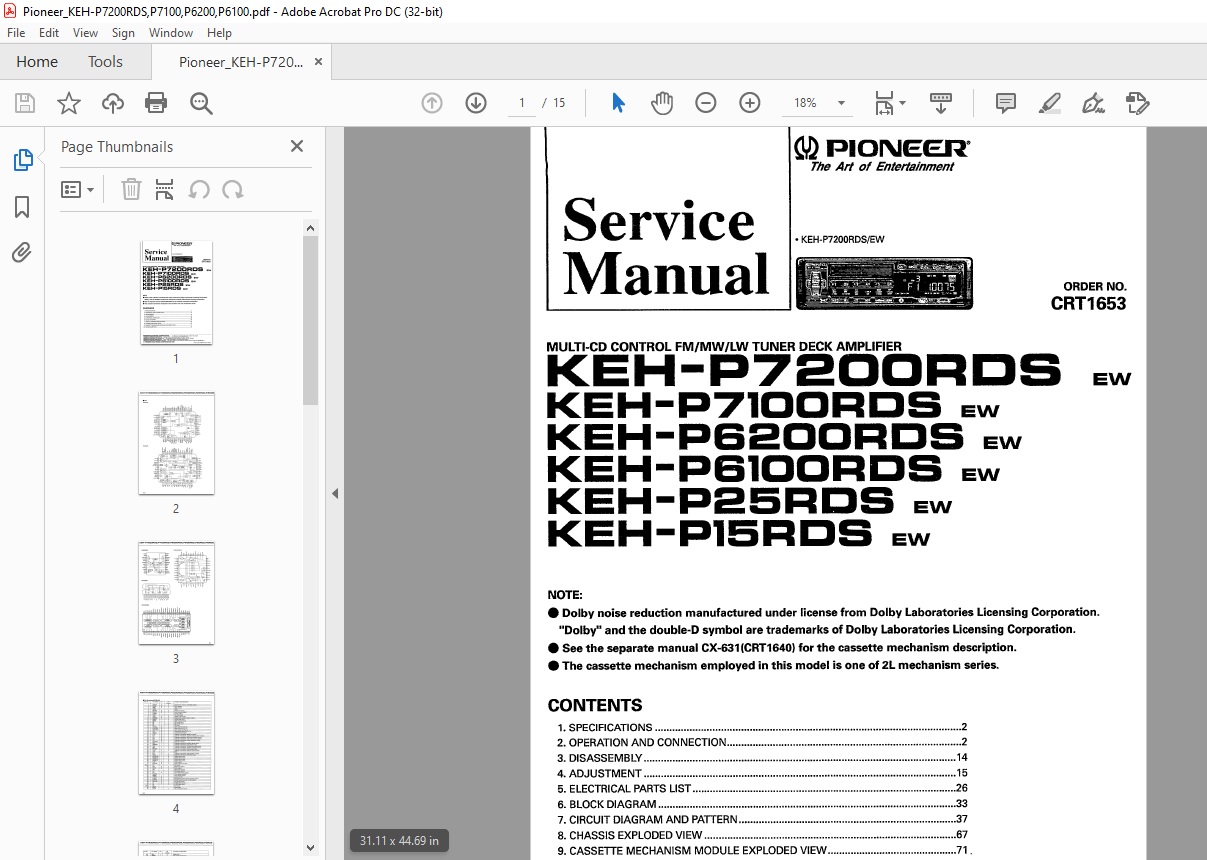1207x860 pixels.
Task: Switch to the Home tab
Action: coord(37,62)
